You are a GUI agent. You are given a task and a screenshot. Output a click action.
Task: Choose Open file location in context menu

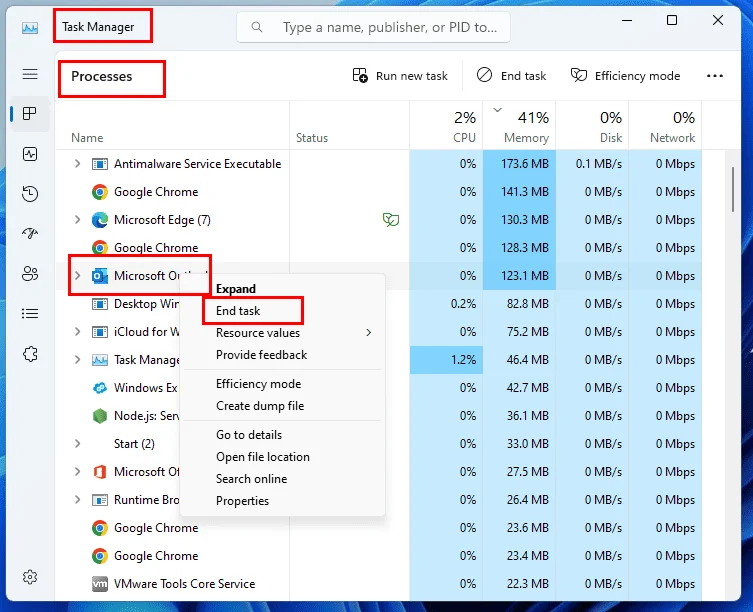(x=282, y=457)
